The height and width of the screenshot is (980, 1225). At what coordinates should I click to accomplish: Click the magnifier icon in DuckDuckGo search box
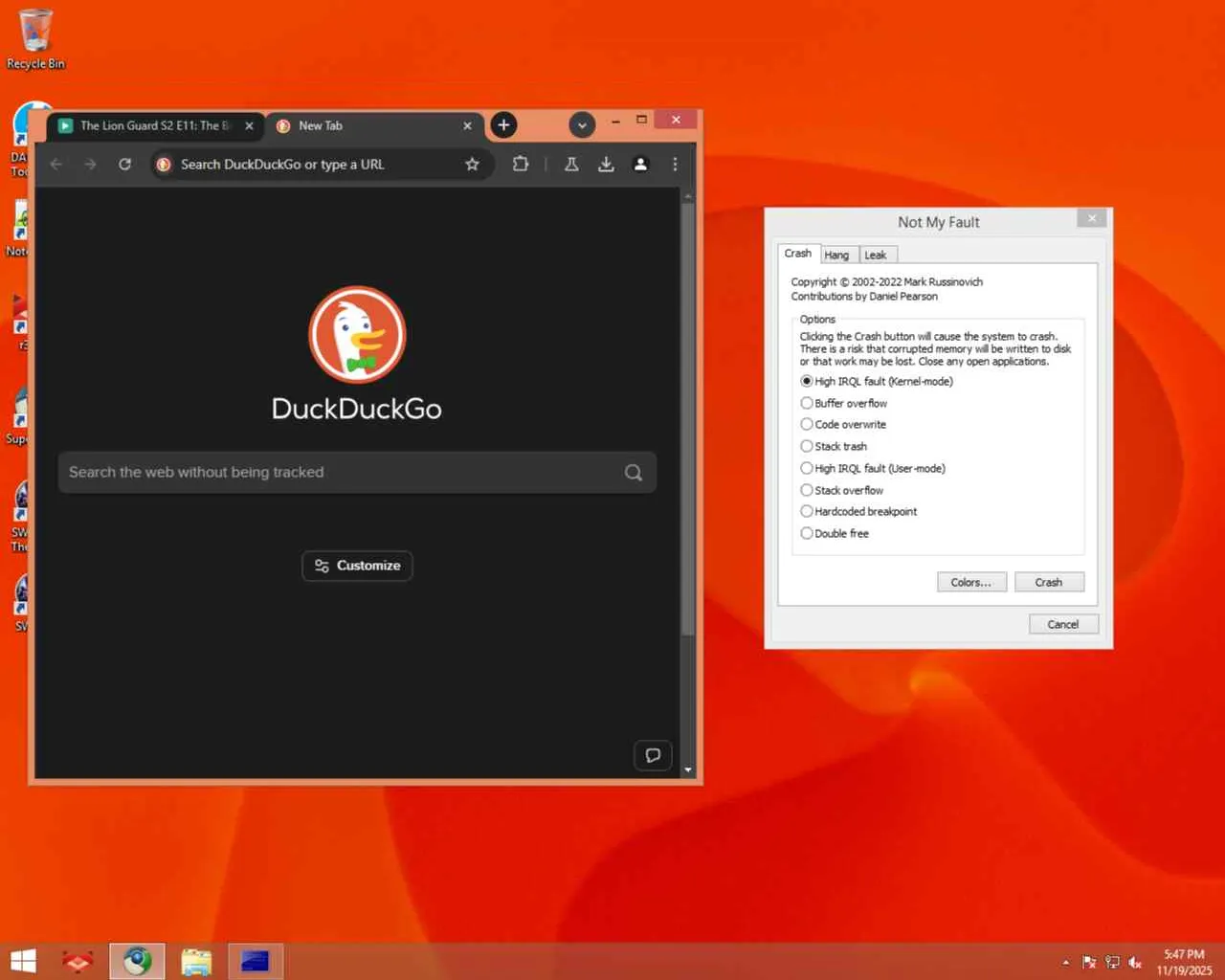point(634,473)
